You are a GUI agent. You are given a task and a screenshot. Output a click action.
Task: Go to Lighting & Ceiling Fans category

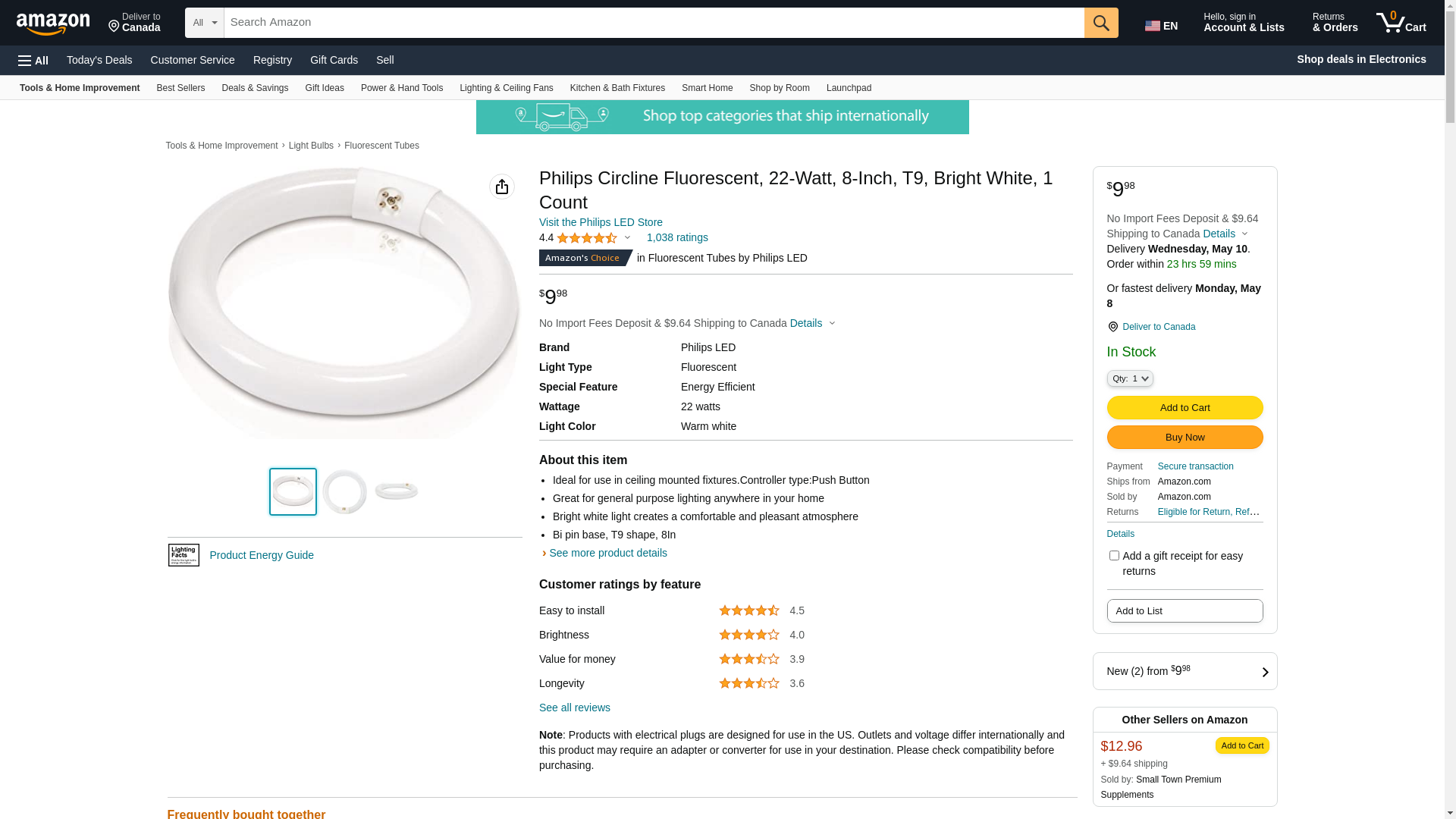coord(506,88)
